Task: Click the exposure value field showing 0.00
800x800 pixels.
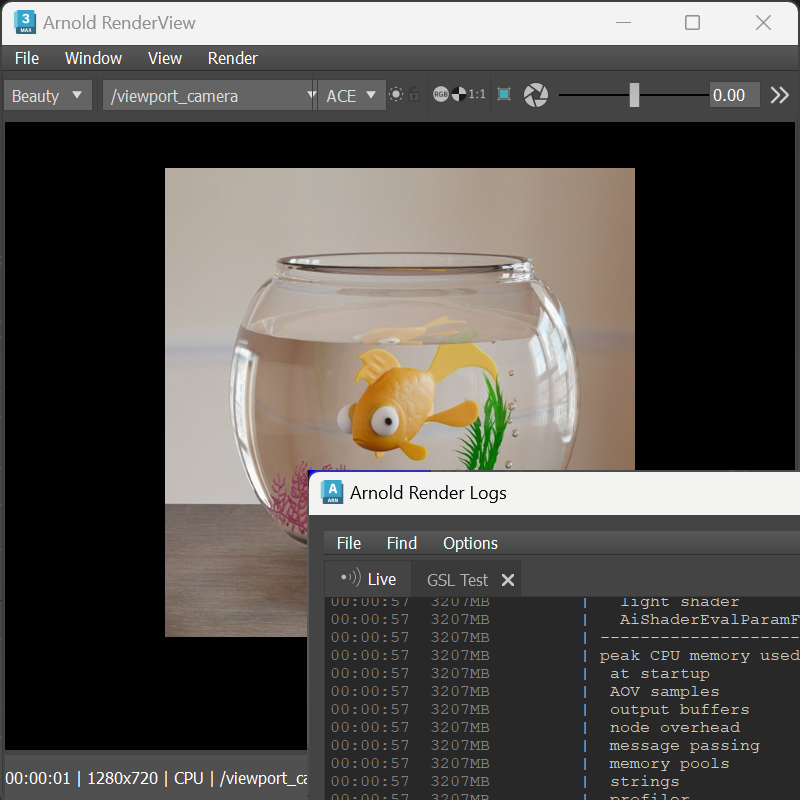Action: 734,95
